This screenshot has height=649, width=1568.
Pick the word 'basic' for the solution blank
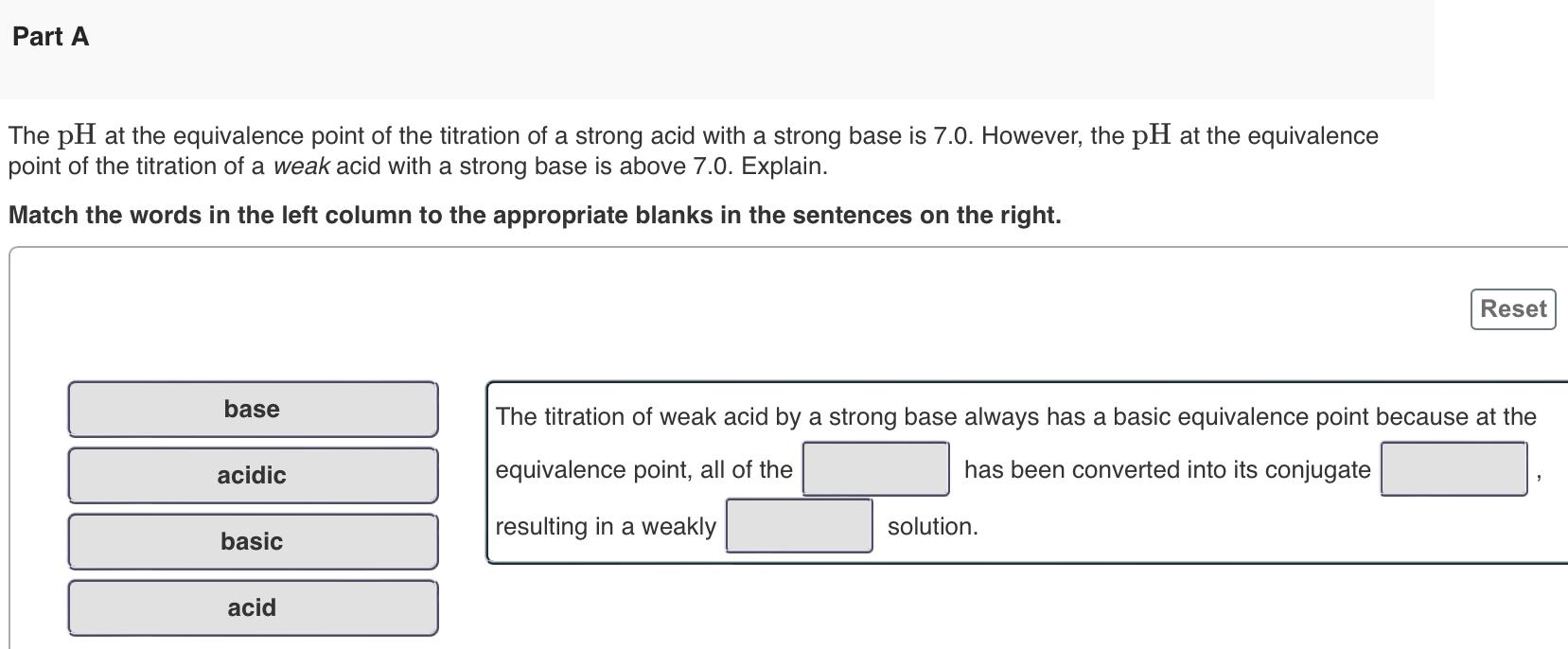pyautogui.click(x=252, y=541)
